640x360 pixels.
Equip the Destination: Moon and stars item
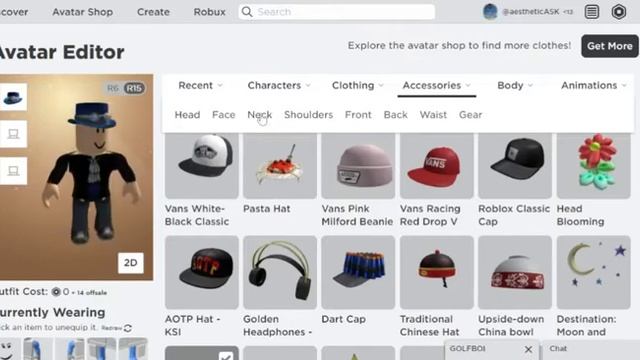[593, 272]
